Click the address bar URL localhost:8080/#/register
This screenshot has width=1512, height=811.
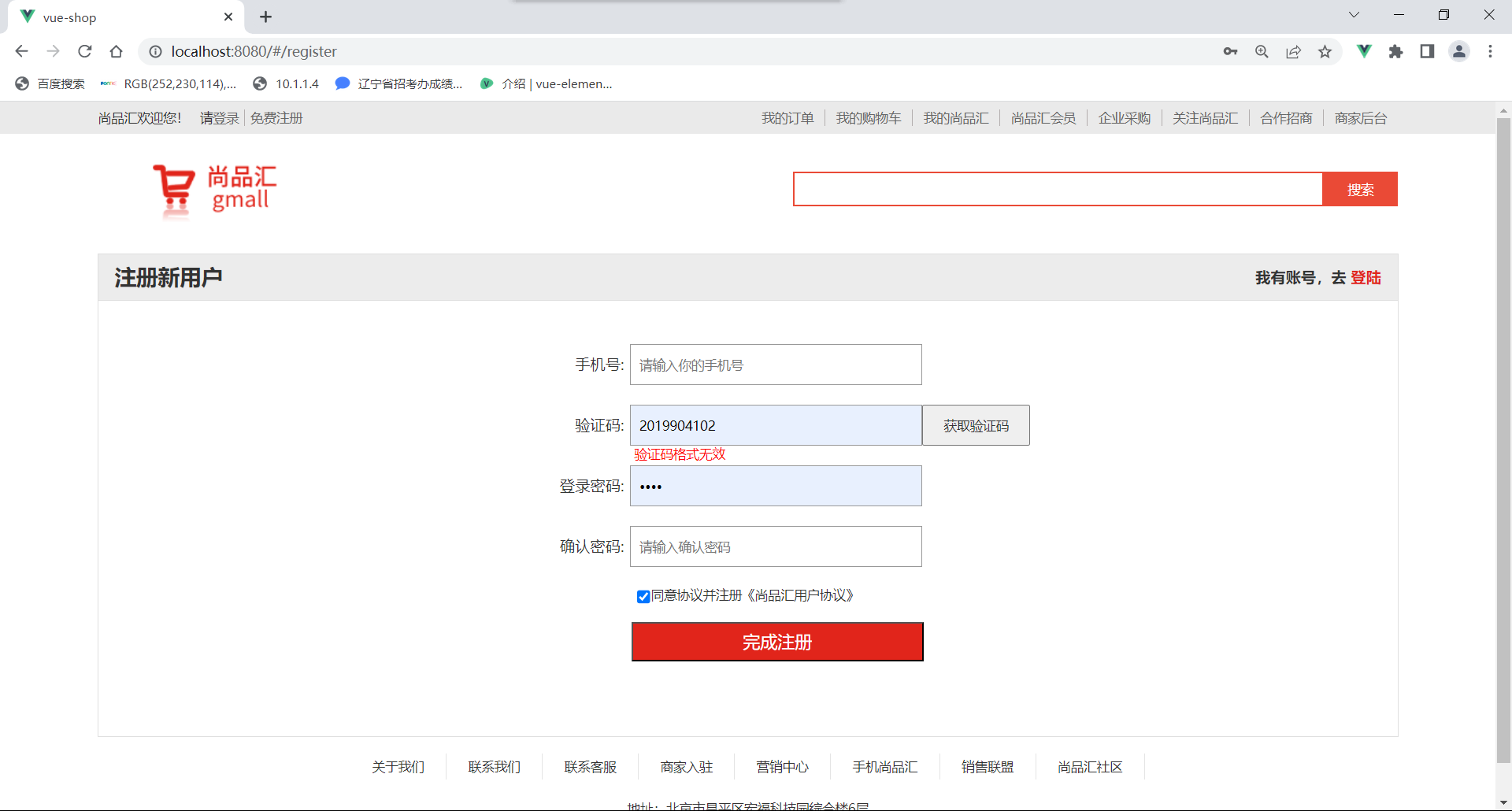point(254,51)
